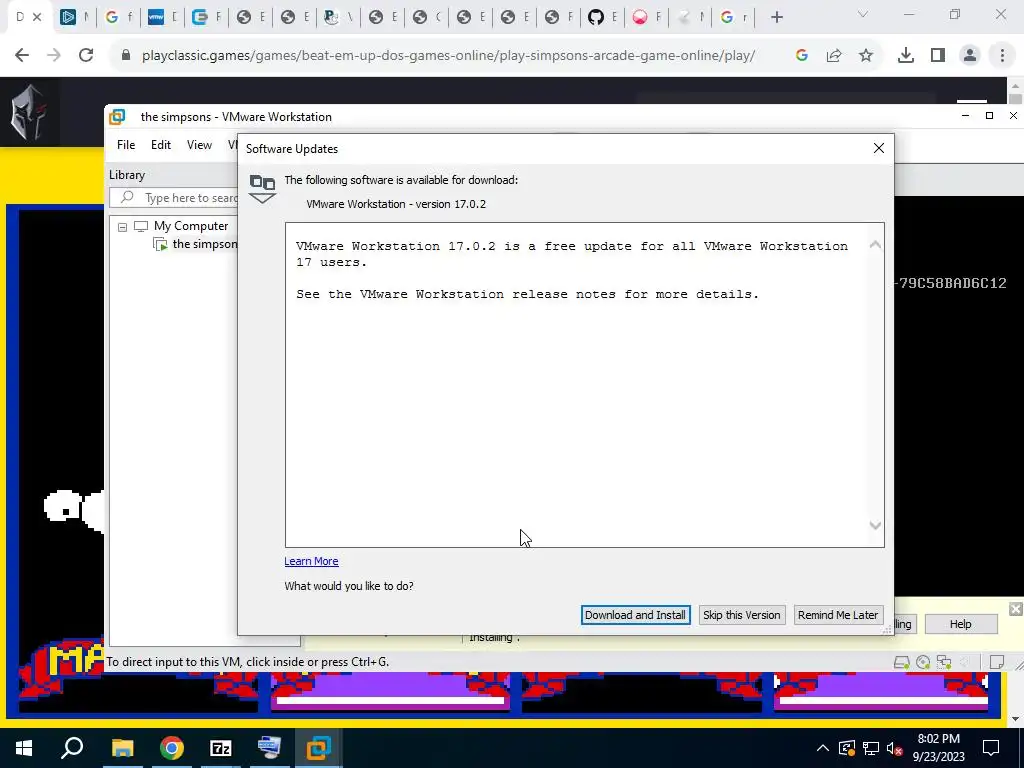The image size is (1024, 768).
Task: Click the address bar URL
Action: 448,56
